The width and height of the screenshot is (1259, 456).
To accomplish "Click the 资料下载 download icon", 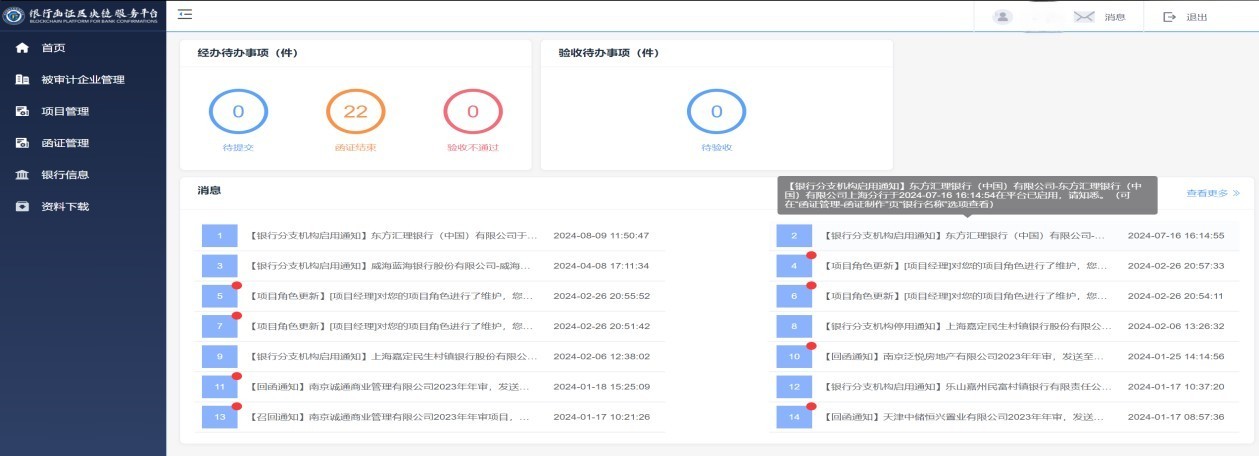I will point(22,207).
